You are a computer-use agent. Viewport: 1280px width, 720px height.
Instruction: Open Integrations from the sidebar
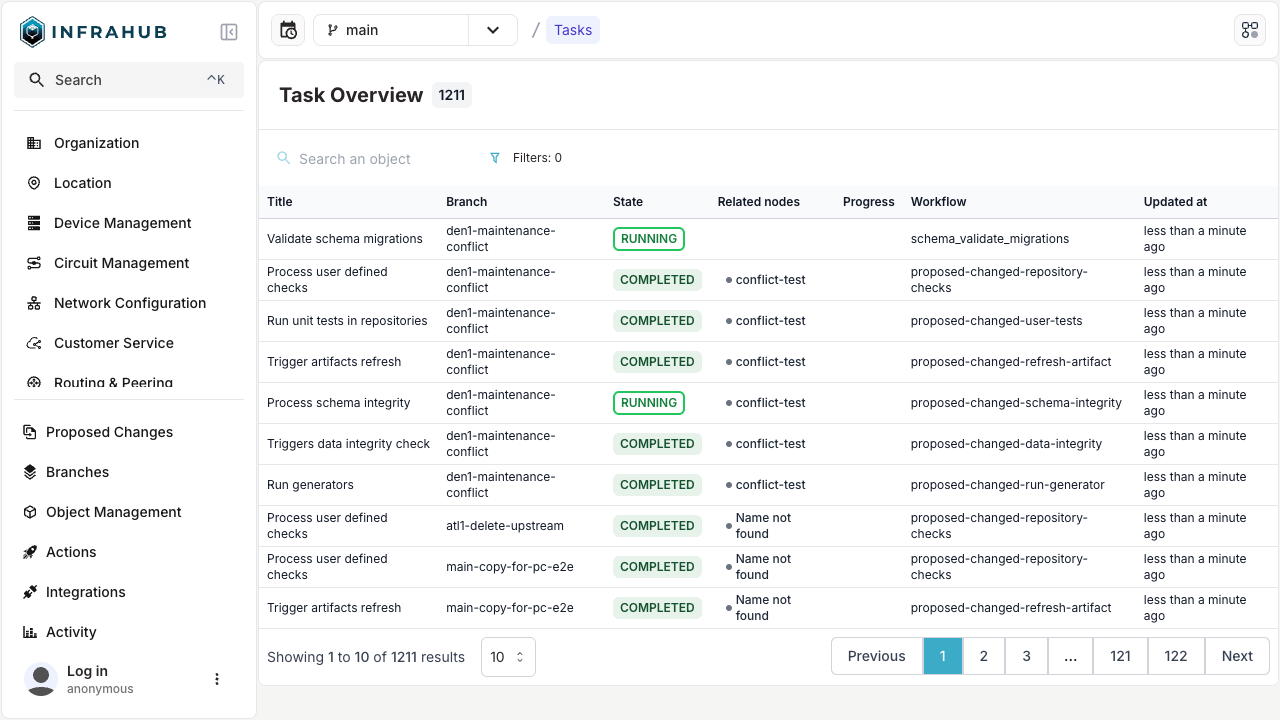click(85, 592)
